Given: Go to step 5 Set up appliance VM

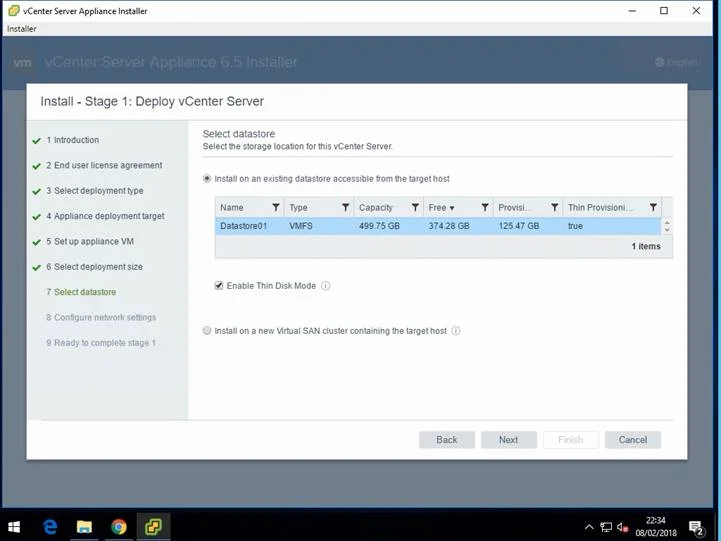Looking at the screenshot, I should pos(90,241).
